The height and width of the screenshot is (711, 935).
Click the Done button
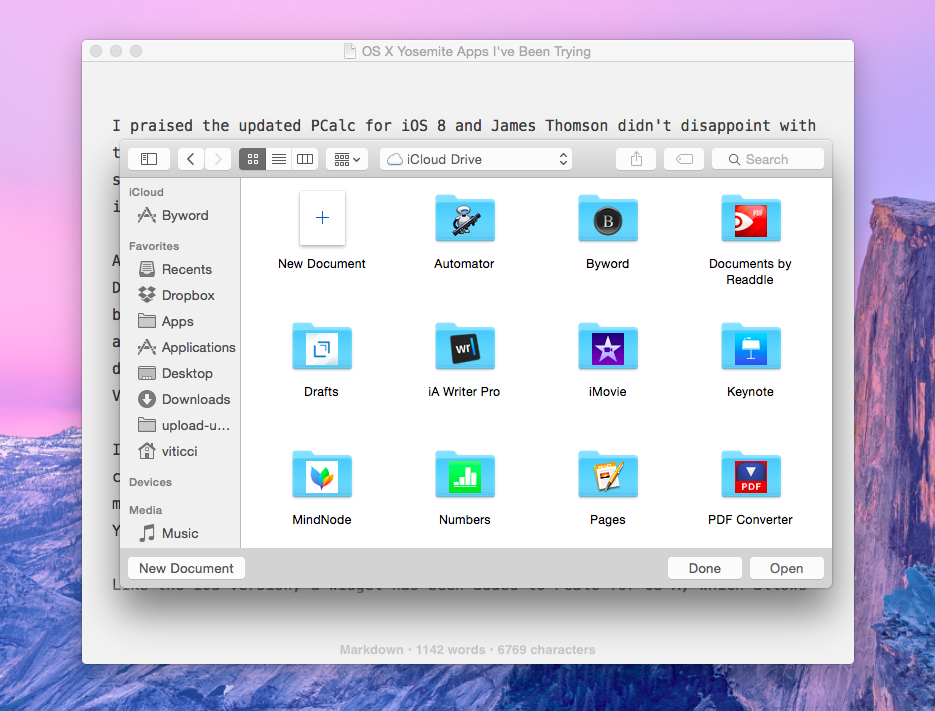click(705, 568)
